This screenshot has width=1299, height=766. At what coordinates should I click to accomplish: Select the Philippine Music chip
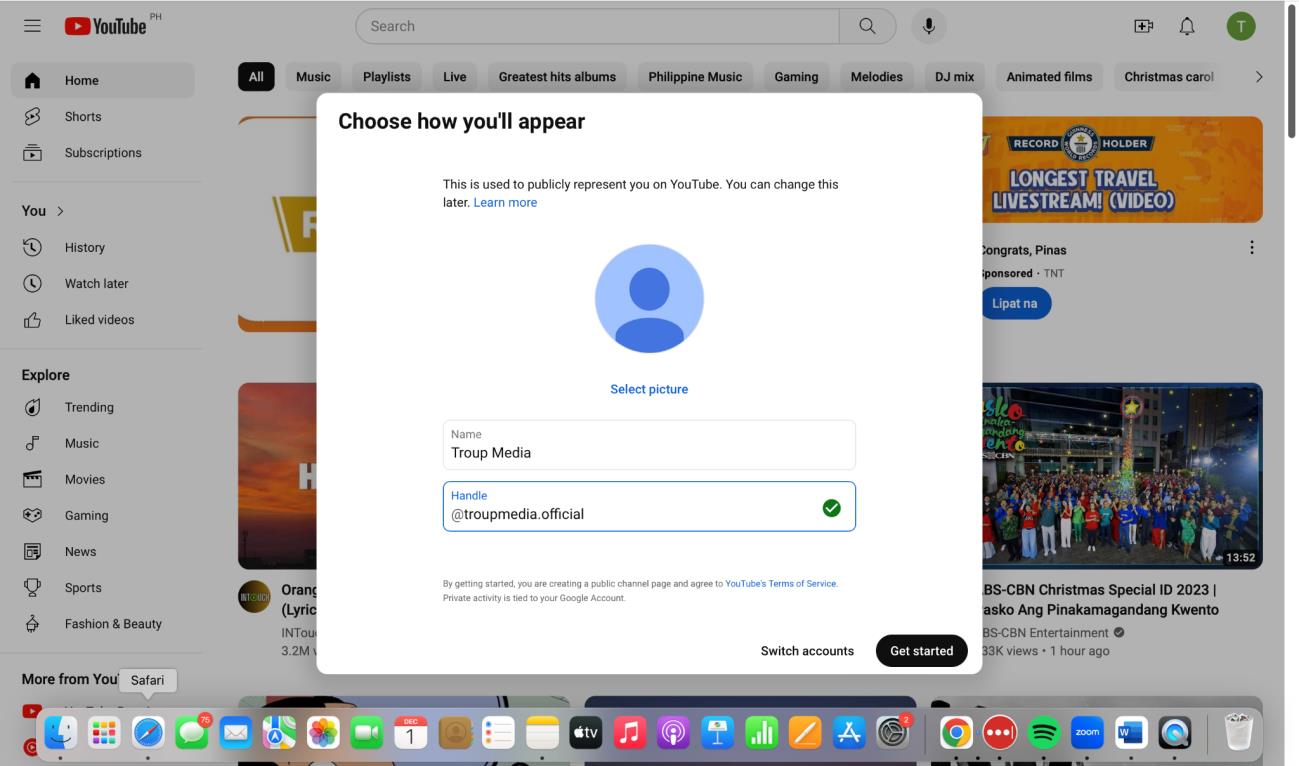[x=695, y=77]
